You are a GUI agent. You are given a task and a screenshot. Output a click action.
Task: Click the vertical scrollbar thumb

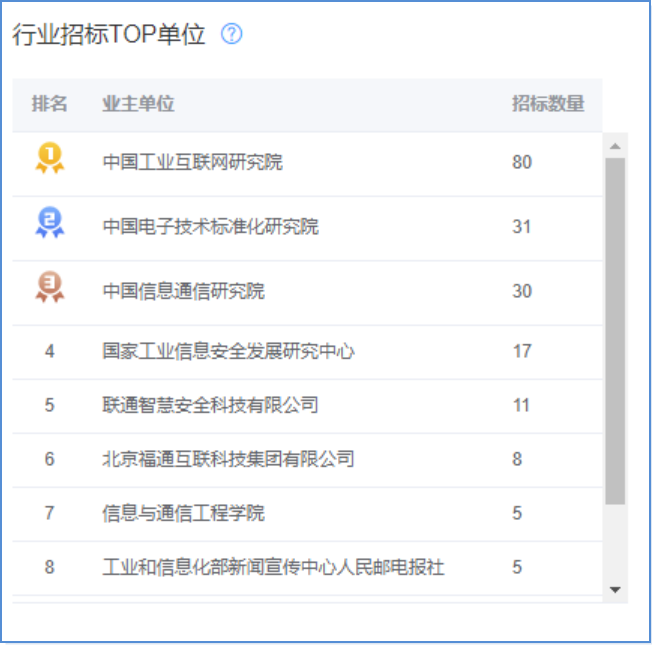pos(615,331)
